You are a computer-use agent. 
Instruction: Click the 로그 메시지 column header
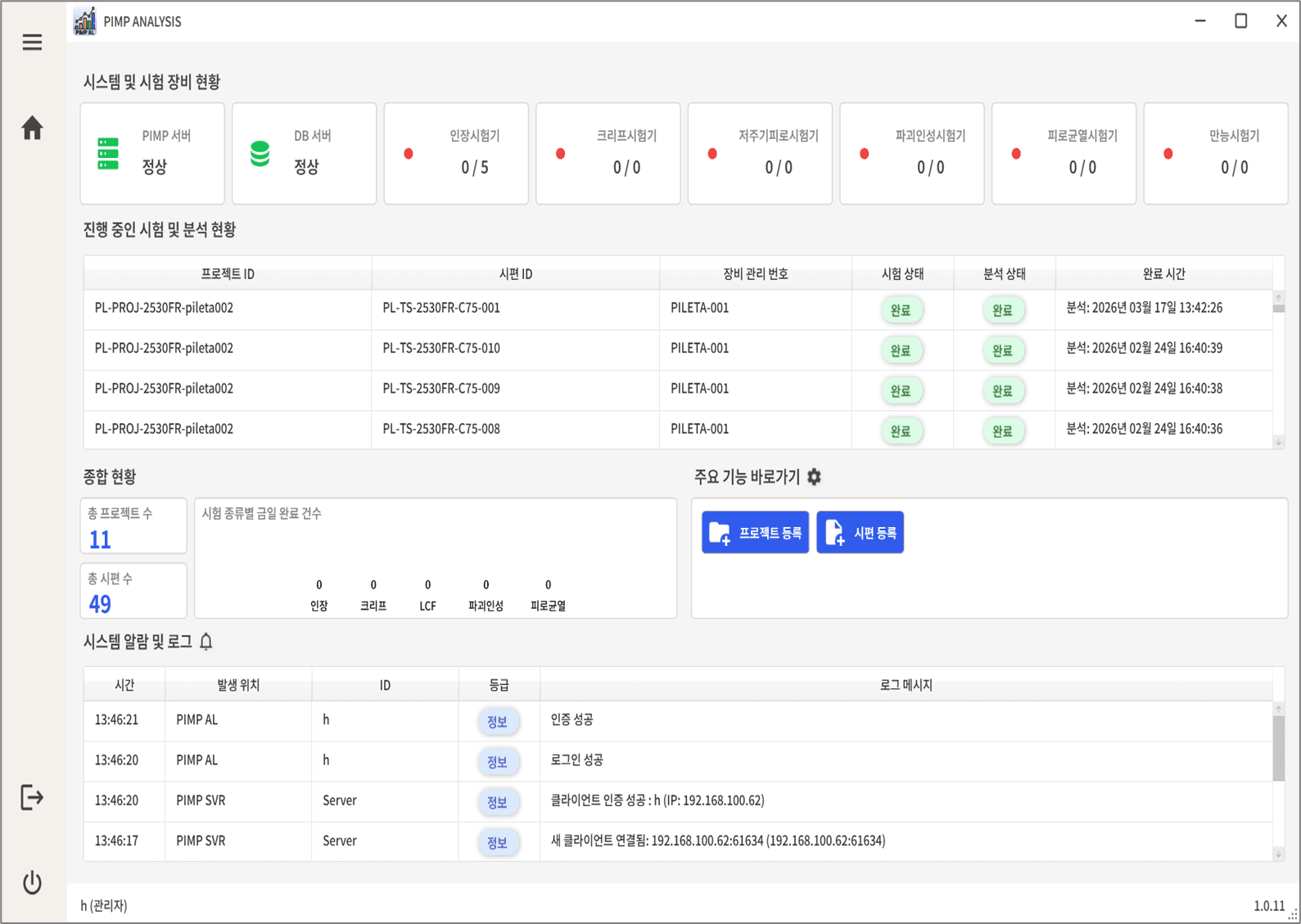pos(906,685)
